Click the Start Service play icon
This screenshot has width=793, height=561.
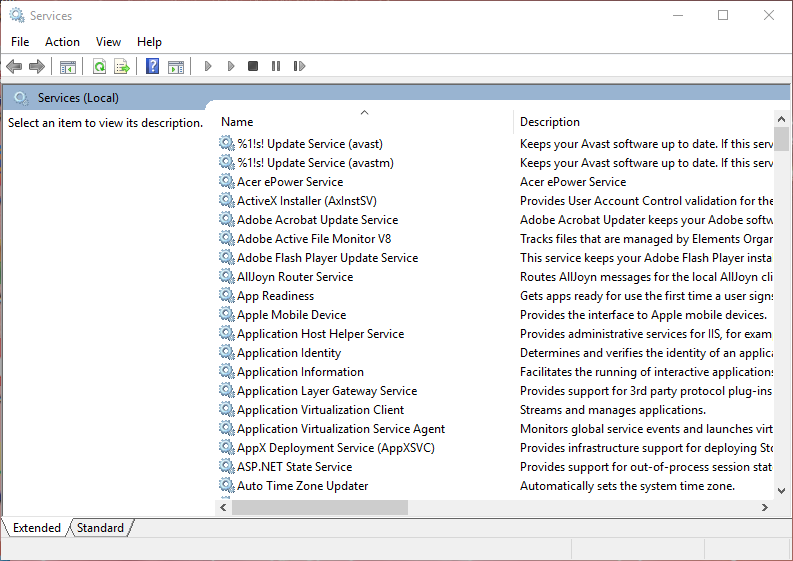(208, 66)
